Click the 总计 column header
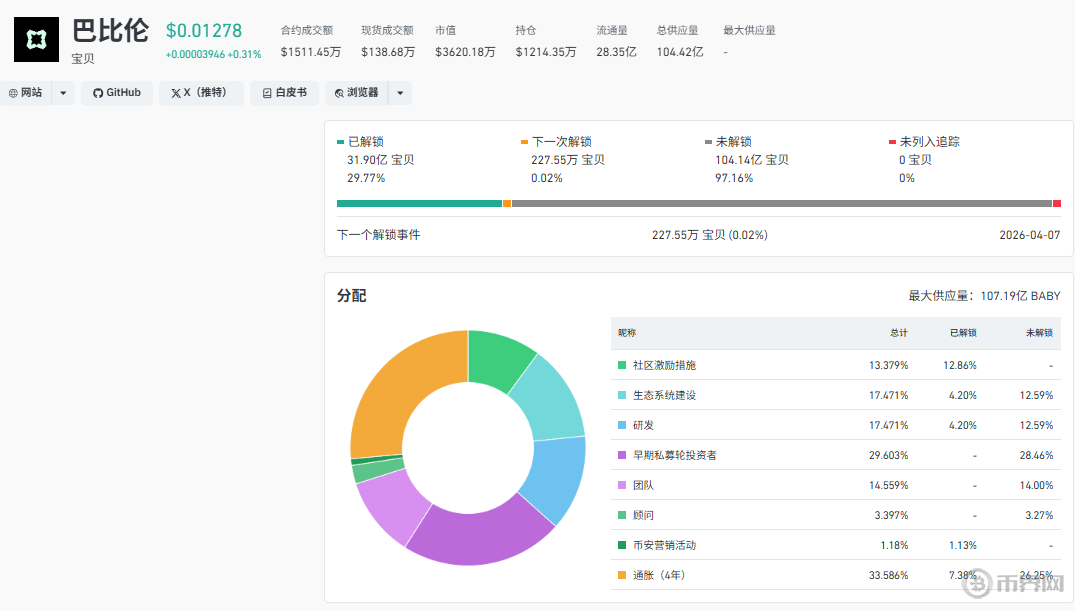The width and height of the screenshot is (1075, 611). (x=899, y=333)
